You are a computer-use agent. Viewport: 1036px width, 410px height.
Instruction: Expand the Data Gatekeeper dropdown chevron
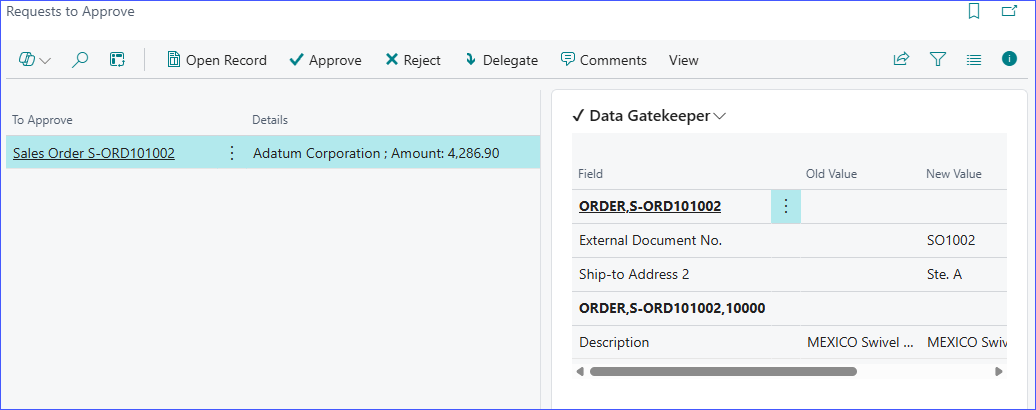[x=720, y=116]
